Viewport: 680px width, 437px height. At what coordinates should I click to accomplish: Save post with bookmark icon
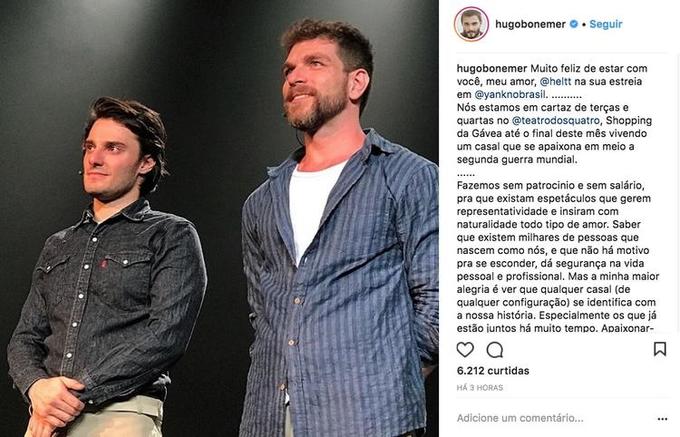coord(660,349)
